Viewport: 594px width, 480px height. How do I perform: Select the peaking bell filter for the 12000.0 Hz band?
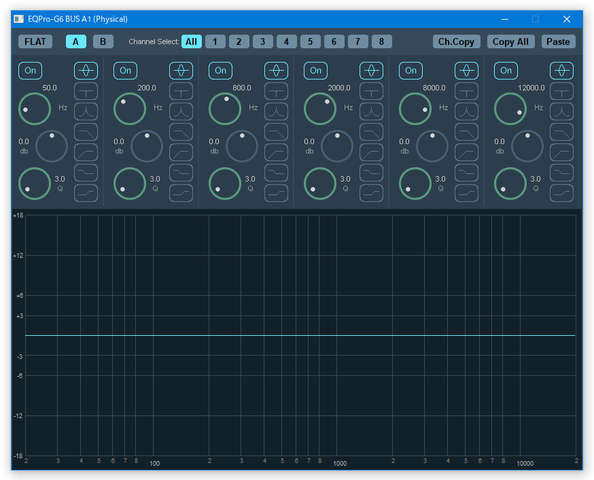pos(561,71)
